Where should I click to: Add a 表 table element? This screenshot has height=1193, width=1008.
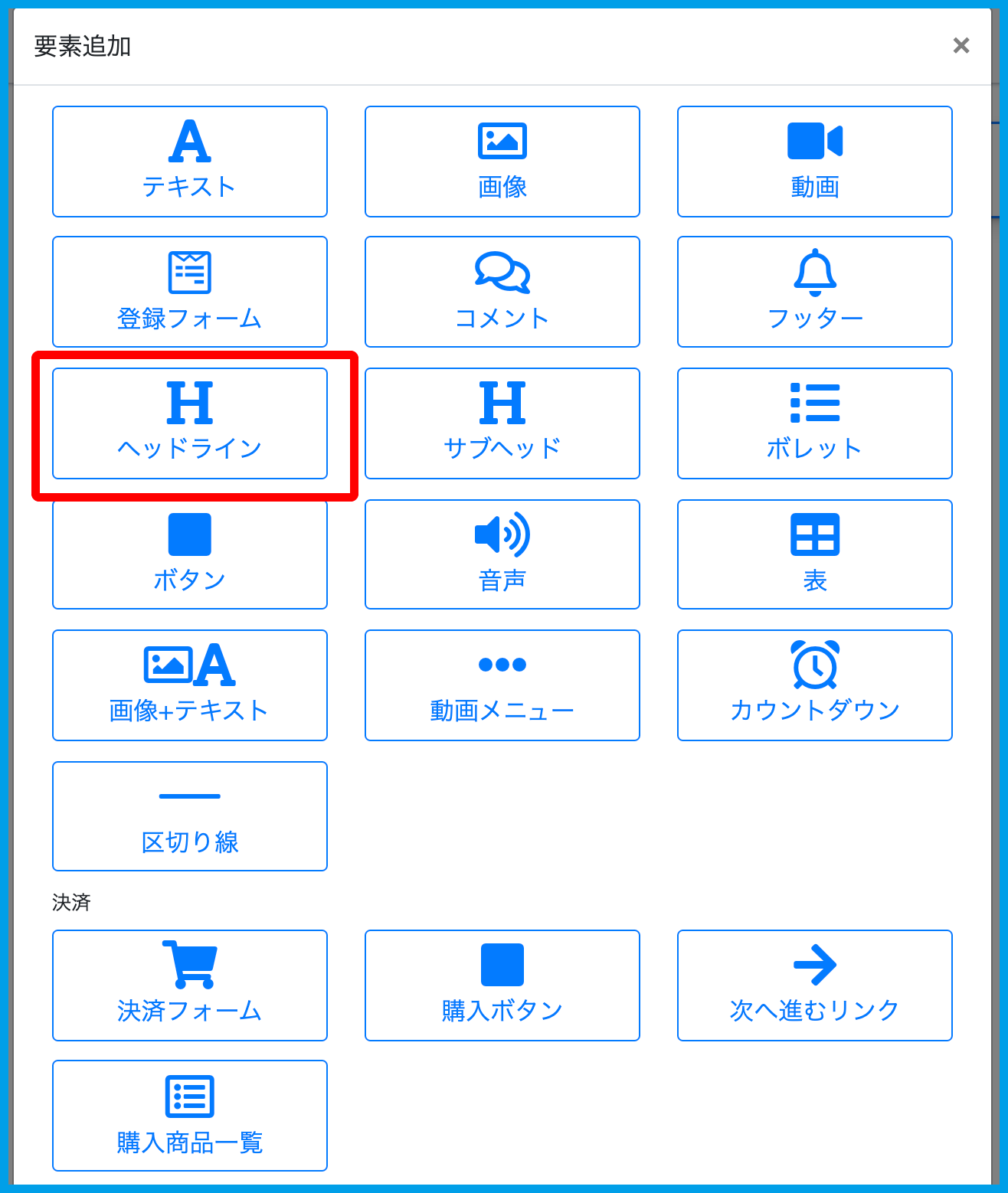tap(814, 554)
